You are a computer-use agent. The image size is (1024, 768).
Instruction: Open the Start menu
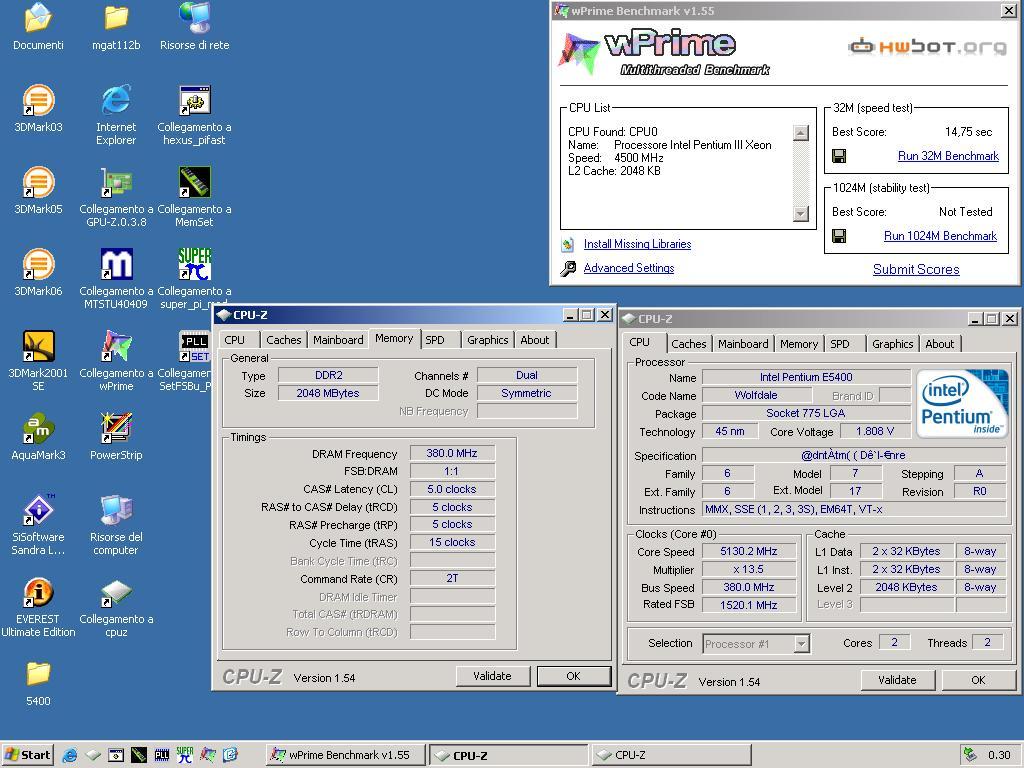[27, 755]
